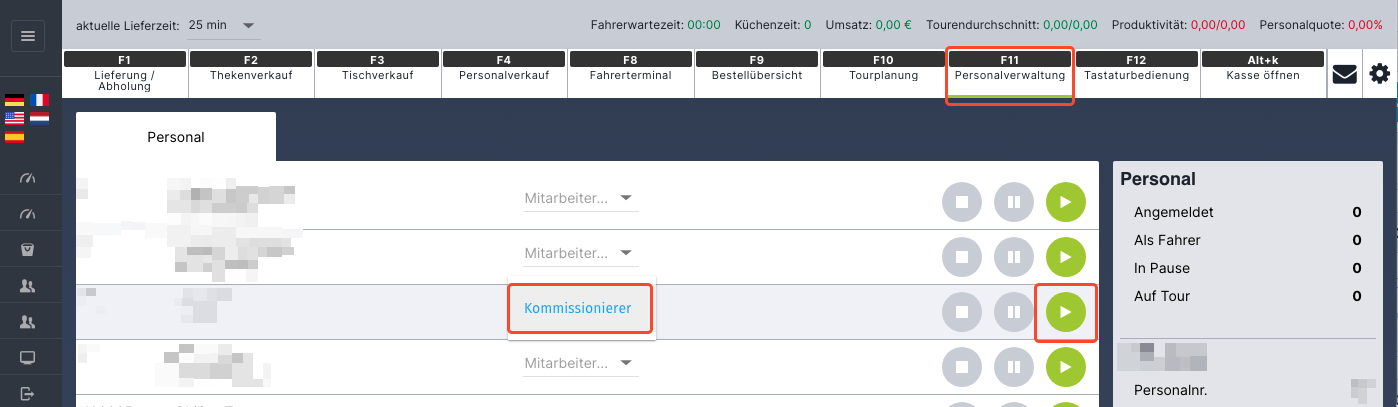
Task: Open the fourth row Mitarbeiter dropdown
Action: 580,363
